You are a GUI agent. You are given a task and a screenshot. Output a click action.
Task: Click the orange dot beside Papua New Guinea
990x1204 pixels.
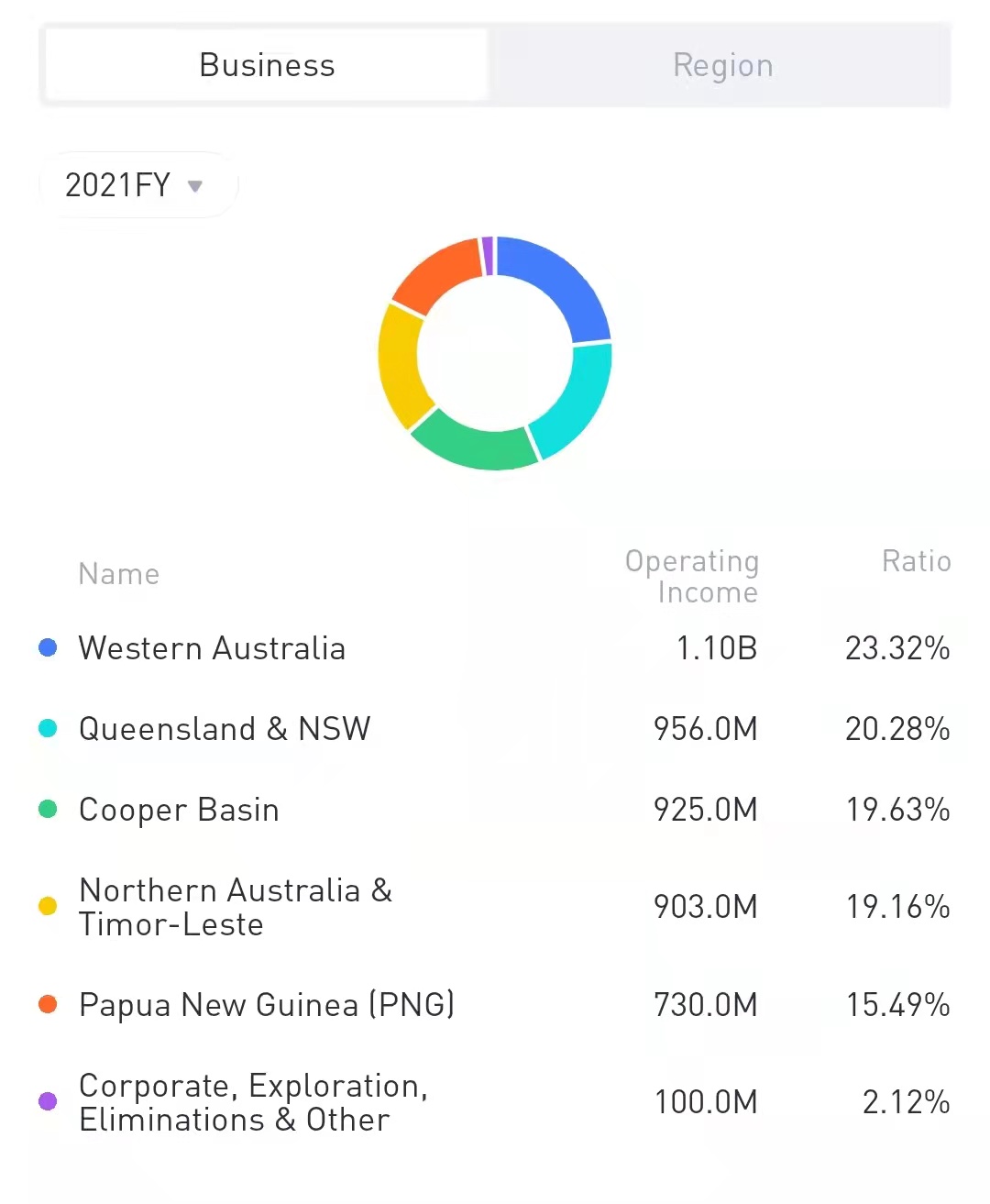click(48, 1005)
